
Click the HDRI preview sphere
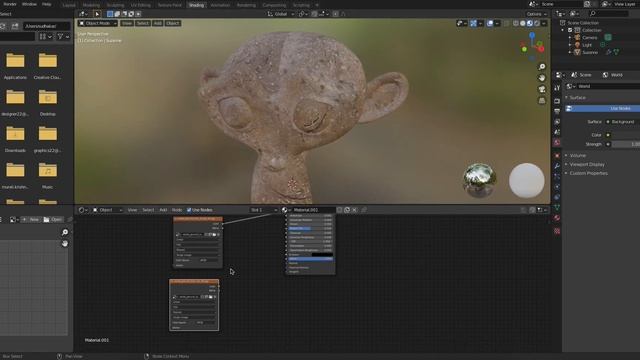pyautogui.click(x=480, y=180)
